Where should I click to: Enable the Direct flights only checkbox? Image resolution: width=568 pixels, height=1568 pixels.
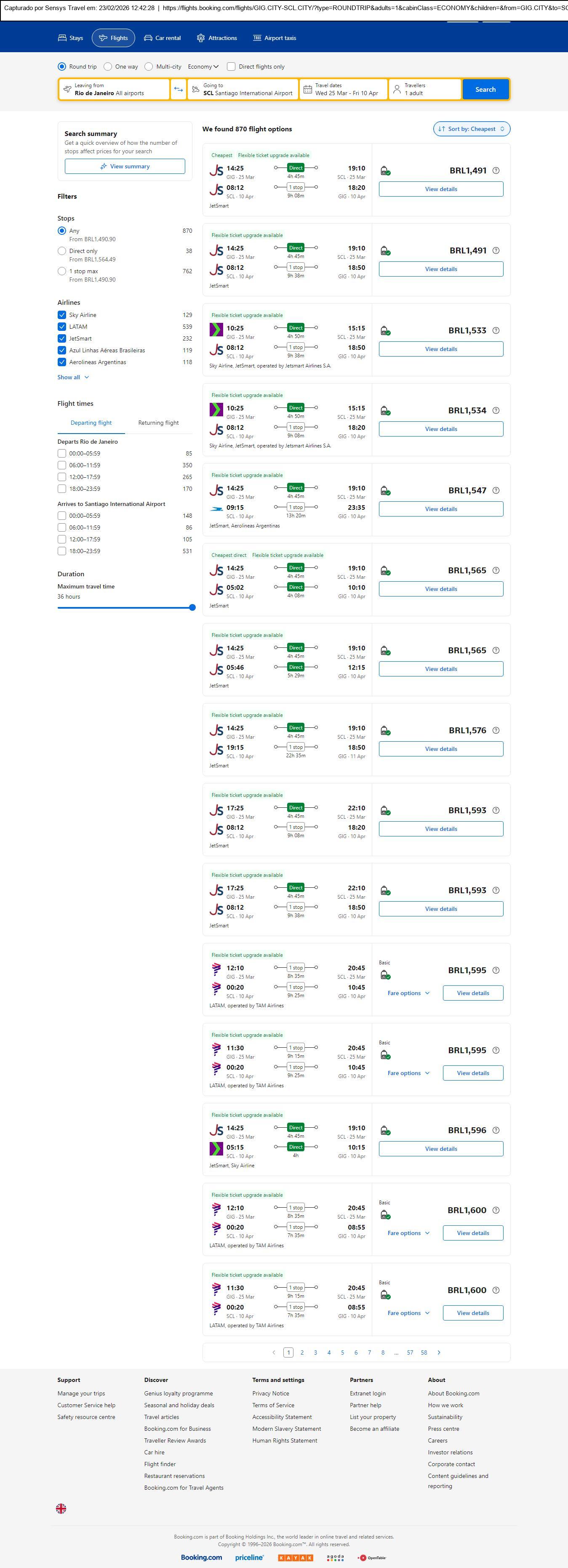231,67
